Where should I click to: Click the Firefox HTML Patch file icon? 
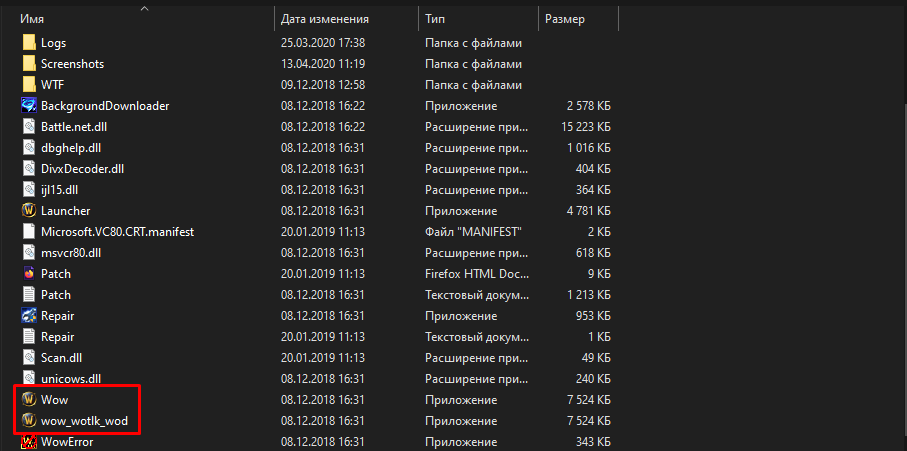(29, 273)
